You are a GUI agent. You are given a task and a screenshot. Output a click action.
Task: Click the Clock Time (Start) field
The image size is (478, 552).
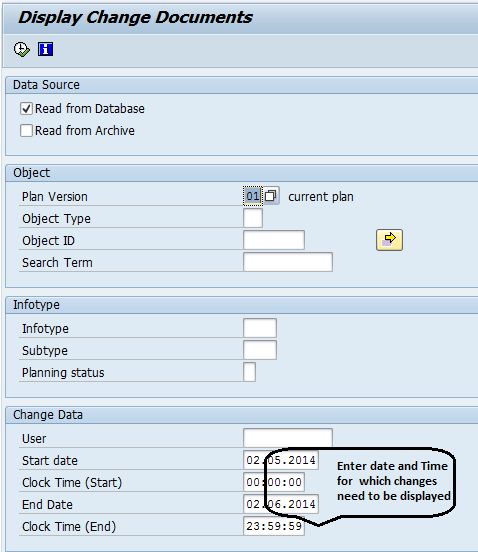[x=274, y=482]
